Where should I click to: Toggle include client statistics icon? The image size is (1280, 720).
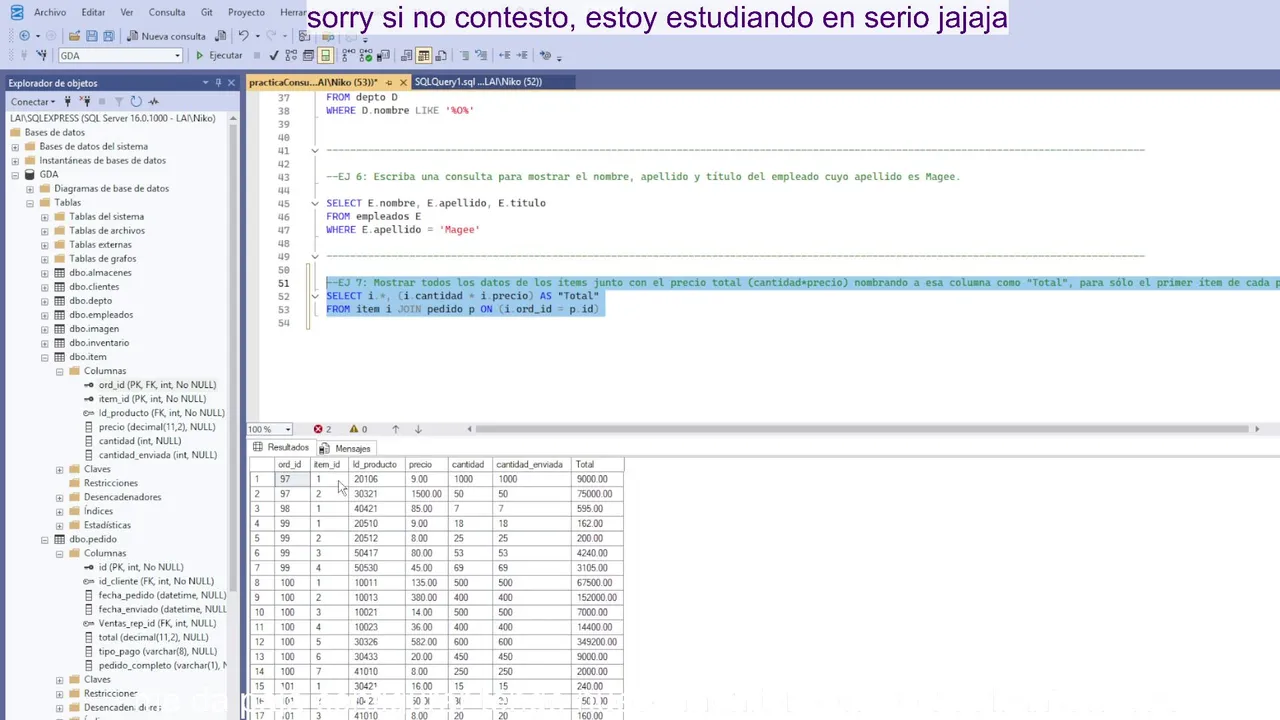[383, 56]
